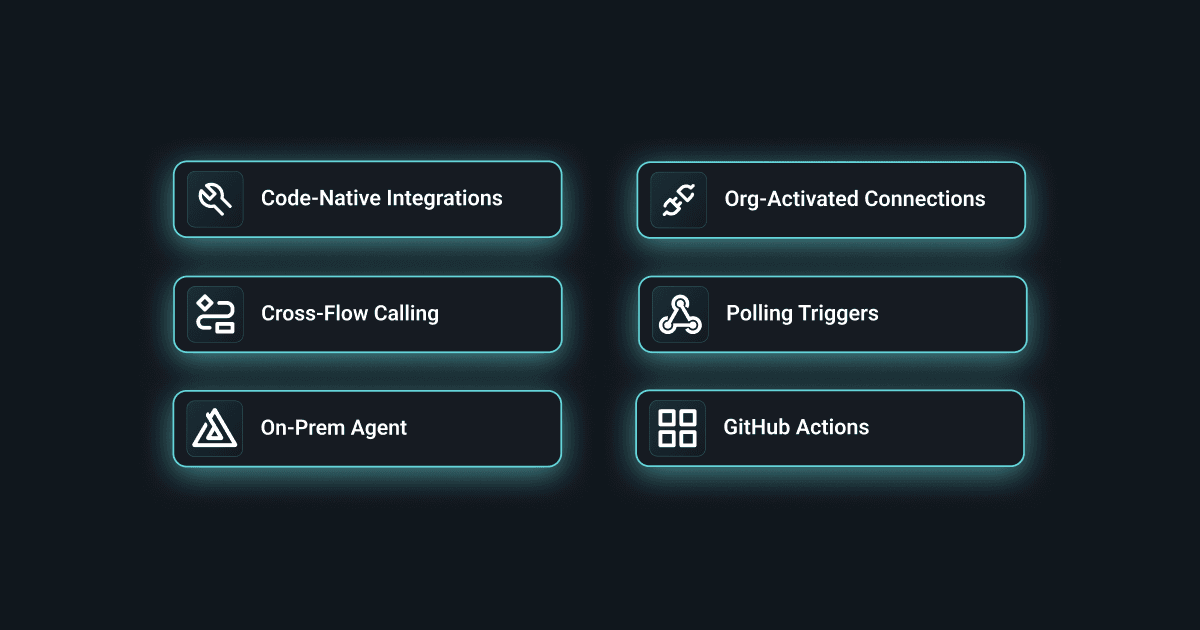Viewport: 1200px width, 630px height.
Task: Open the Code-Native Integrations glowing card
Action: pos(368,199)
